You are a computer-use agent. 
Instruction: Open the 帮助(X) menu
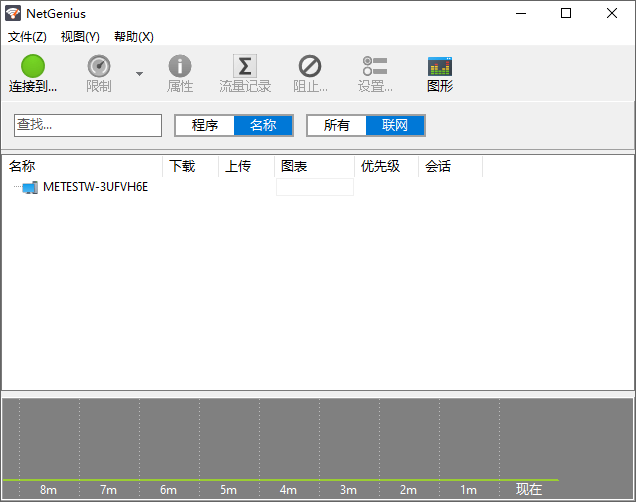133,37
